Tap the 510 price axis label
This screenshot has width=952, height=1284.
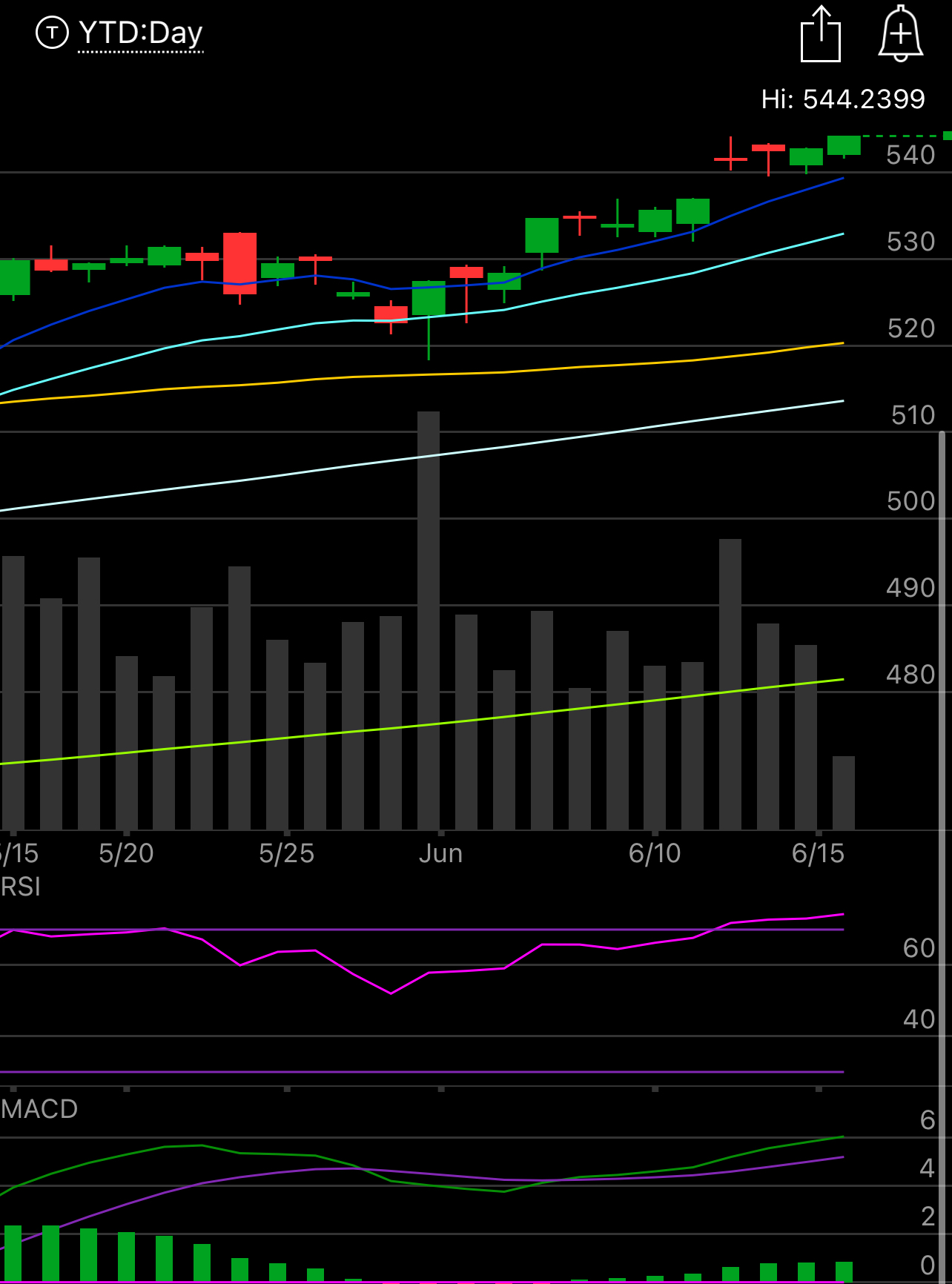tap(913, 415)
